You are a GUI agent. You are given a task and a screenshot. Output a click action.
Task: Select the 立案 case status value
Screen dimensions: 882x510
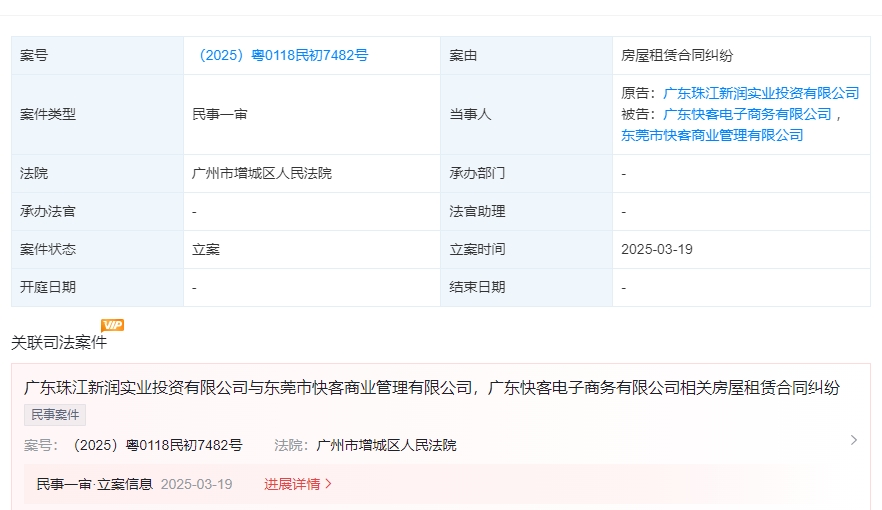click(x=205, y=249)
